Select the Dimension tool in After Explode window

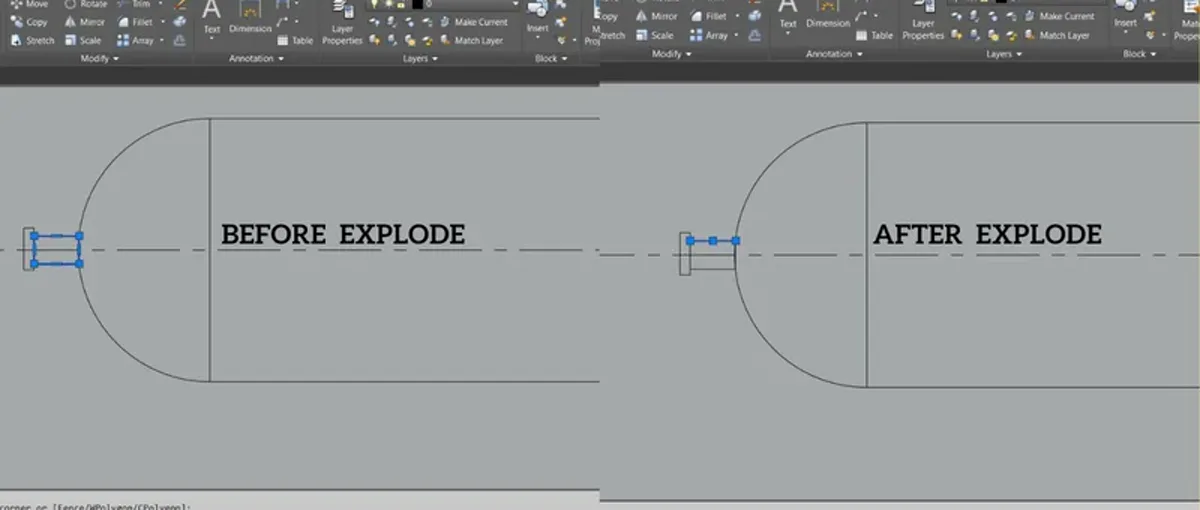(x=829, y=14)
